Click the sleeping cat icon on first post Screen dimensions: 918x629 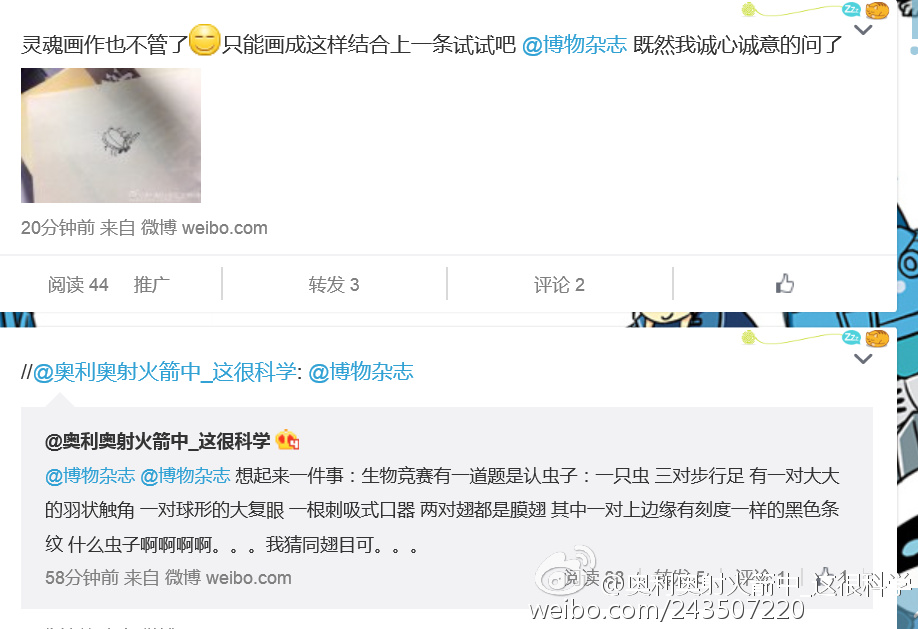877,10
